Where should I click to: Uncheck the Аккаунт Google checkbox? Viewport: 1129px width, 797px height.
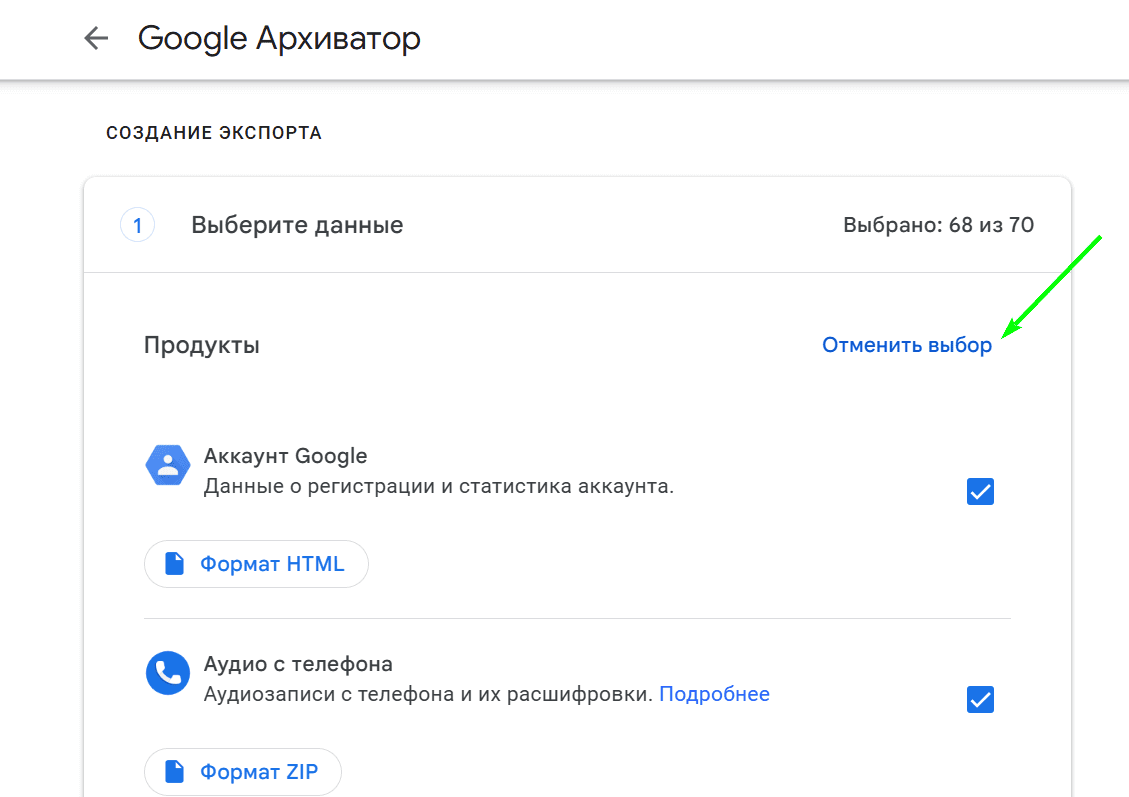pos(980,492)
